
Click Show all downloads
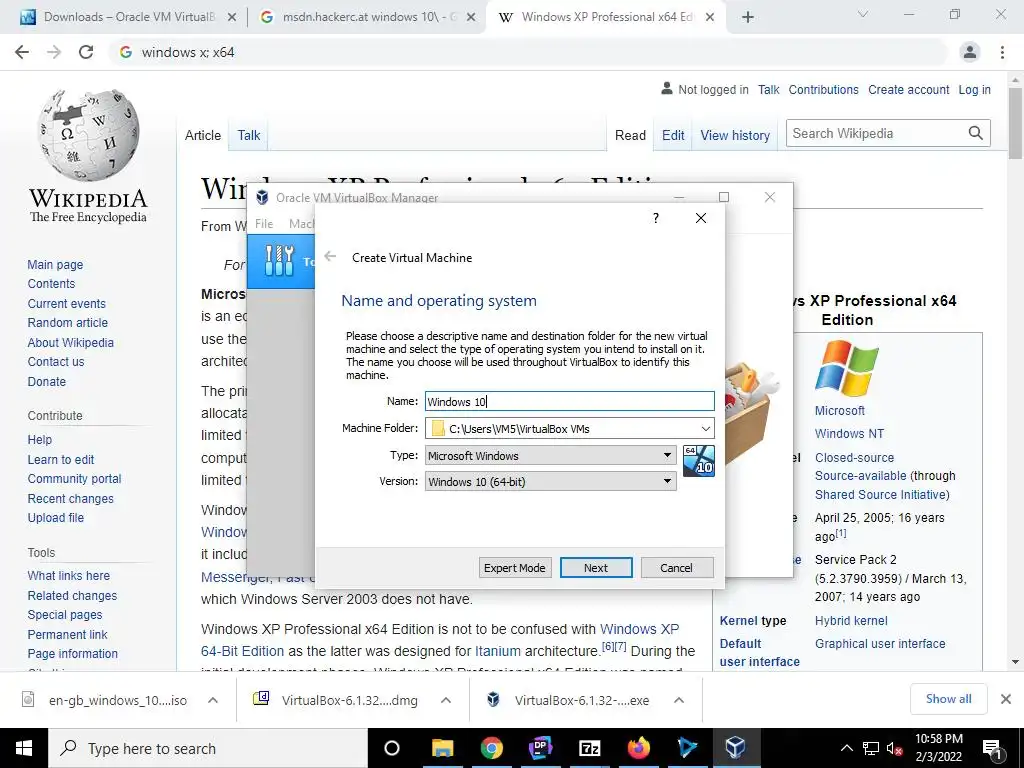(x=948, y=699)
